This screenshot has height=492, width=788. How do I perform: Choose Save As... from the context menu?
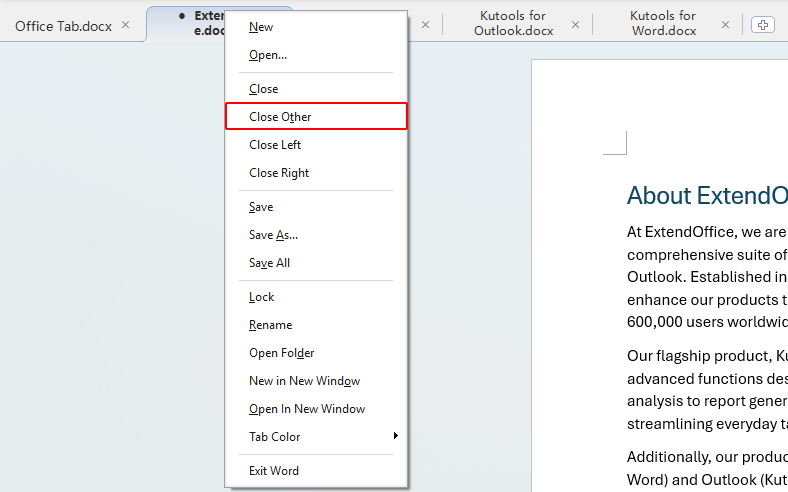point(316,235)
